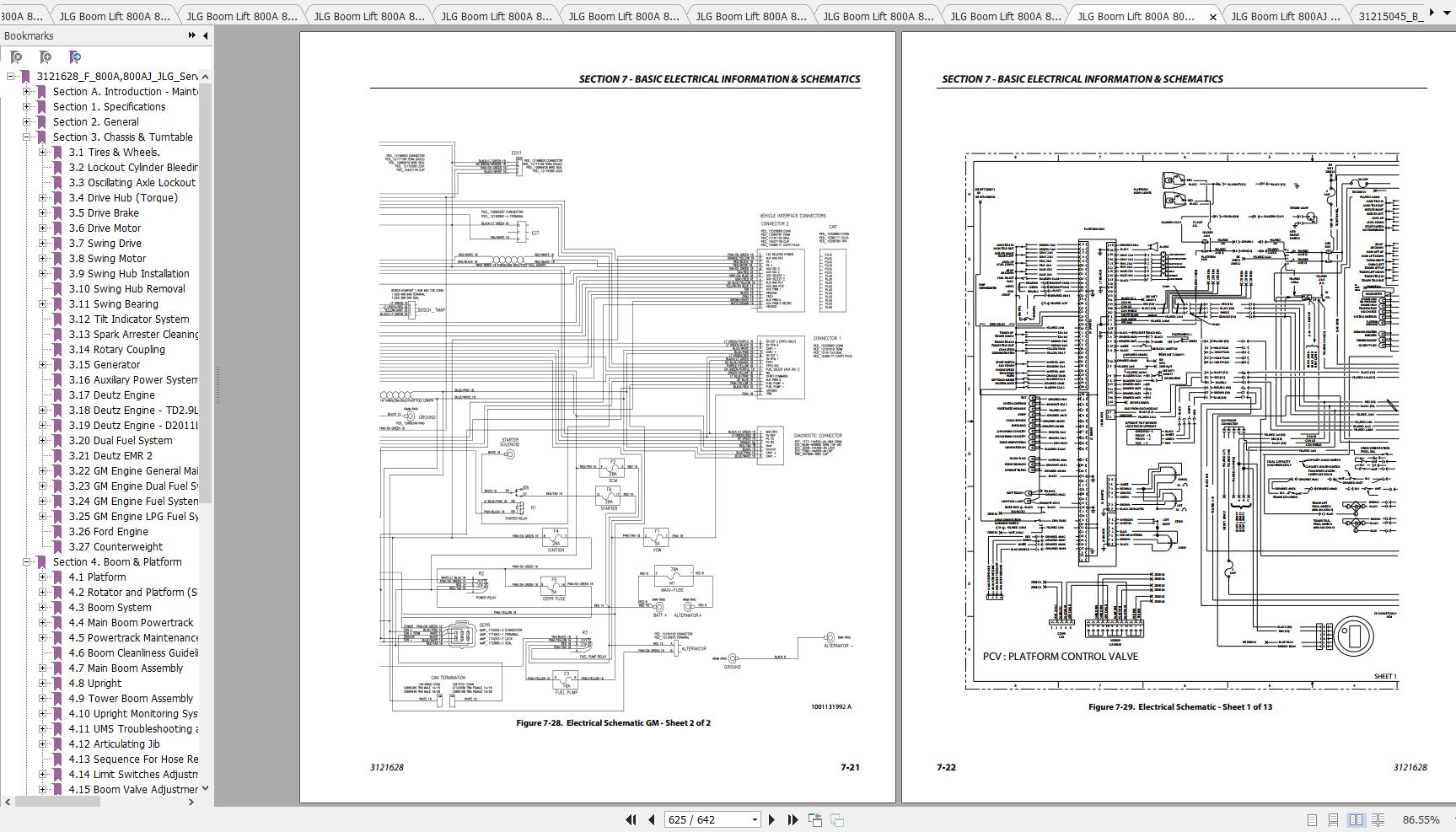The image size is (1456, 832).
Task: Go to the next page
Action: [771, 819]
